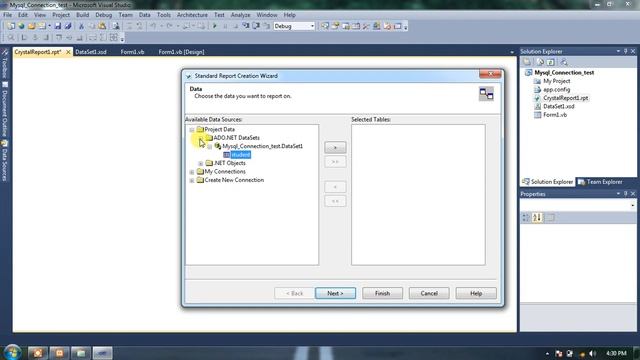Viewport: 640px width, 360px height.
Task: Click the Save toolbar icon
Action: click(58, 26)
